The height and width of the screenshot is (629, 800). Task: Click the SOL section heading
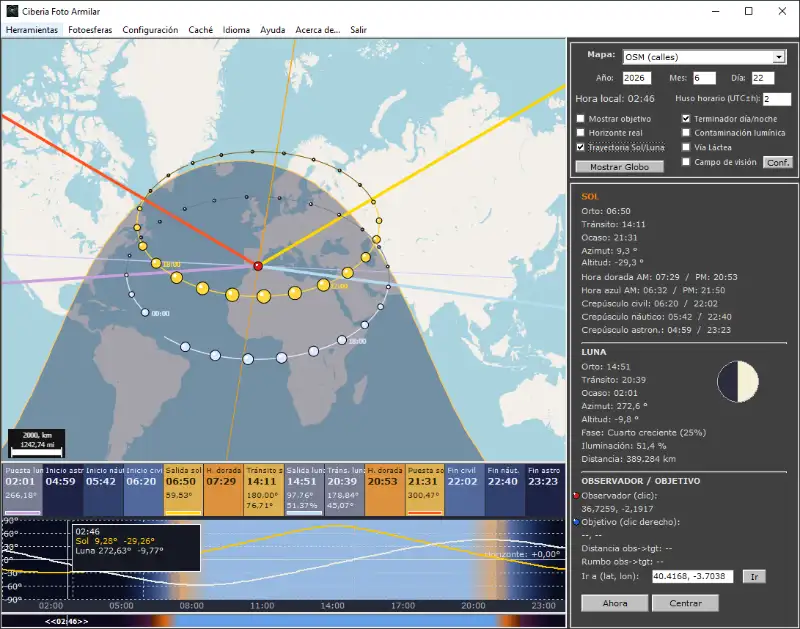click(590, 196)
